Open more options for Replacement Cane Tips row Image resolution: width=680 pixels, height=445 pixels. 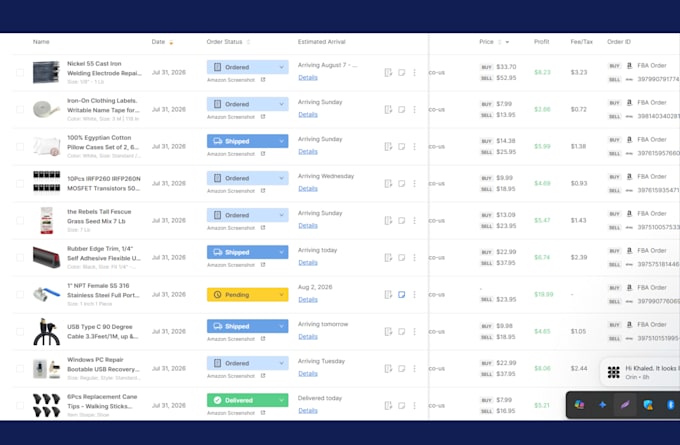tap(415, 406)
